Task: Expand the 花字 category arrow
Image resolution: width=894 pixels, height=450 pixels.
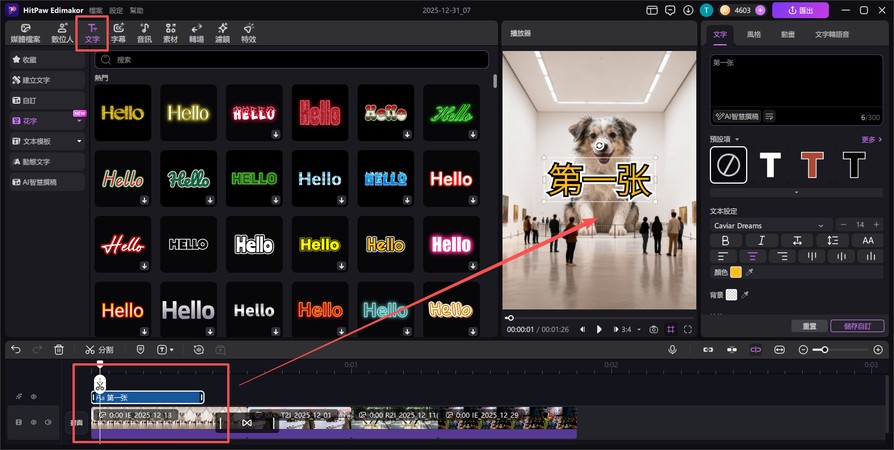Action: [x=79, y=121]
